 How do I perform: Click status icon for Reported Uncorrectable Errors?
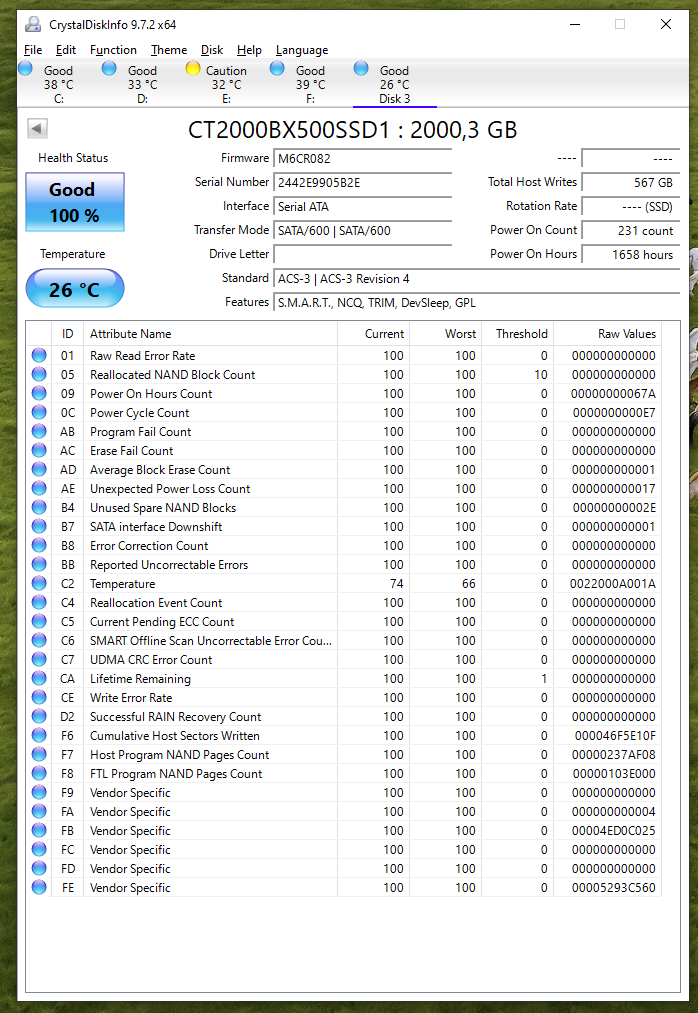point(39,564)
